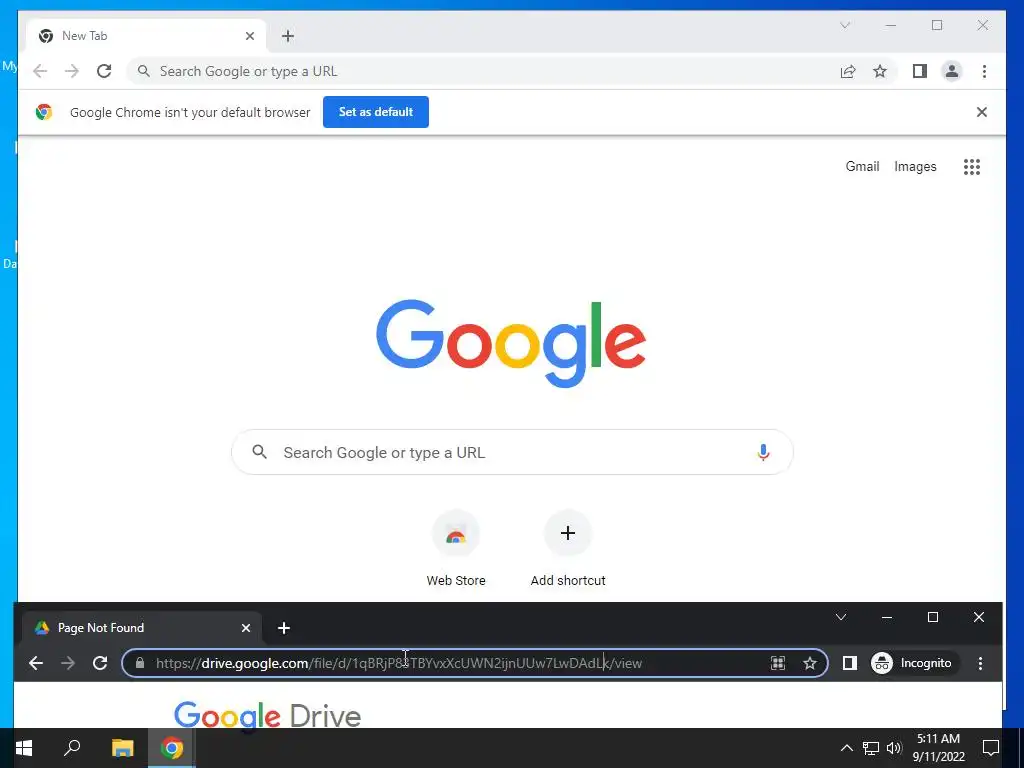Click the share page icon in New Tab address bar
The width and height of the screenshot is (1024, 768).
tap(848, 71)
